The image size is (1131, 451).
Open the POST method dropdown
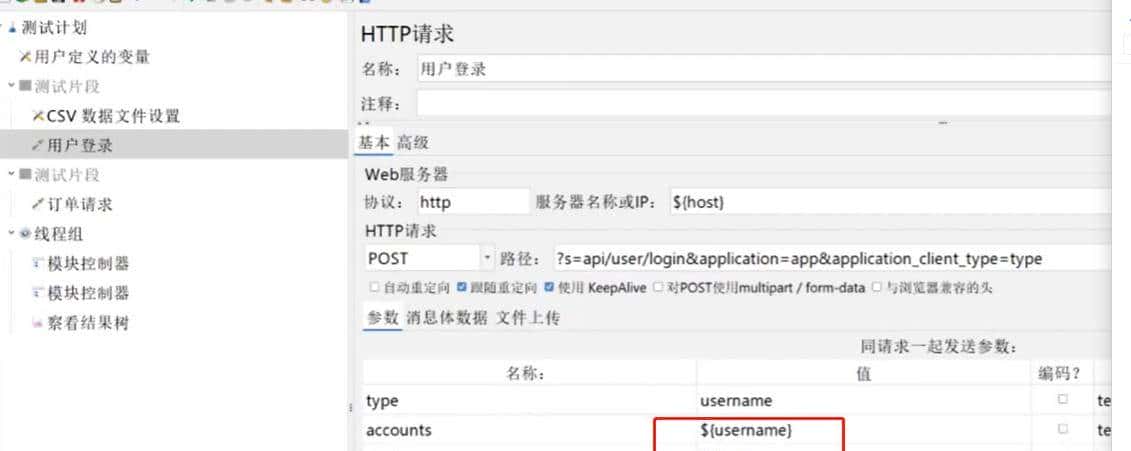pos(488,259)
